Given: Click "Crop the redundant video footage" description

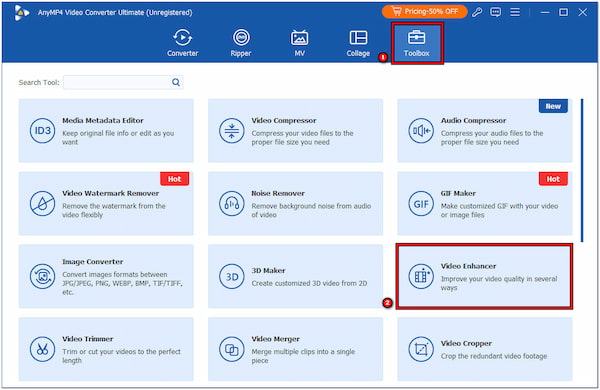Looking at the screenshot, I should point(494,356).
